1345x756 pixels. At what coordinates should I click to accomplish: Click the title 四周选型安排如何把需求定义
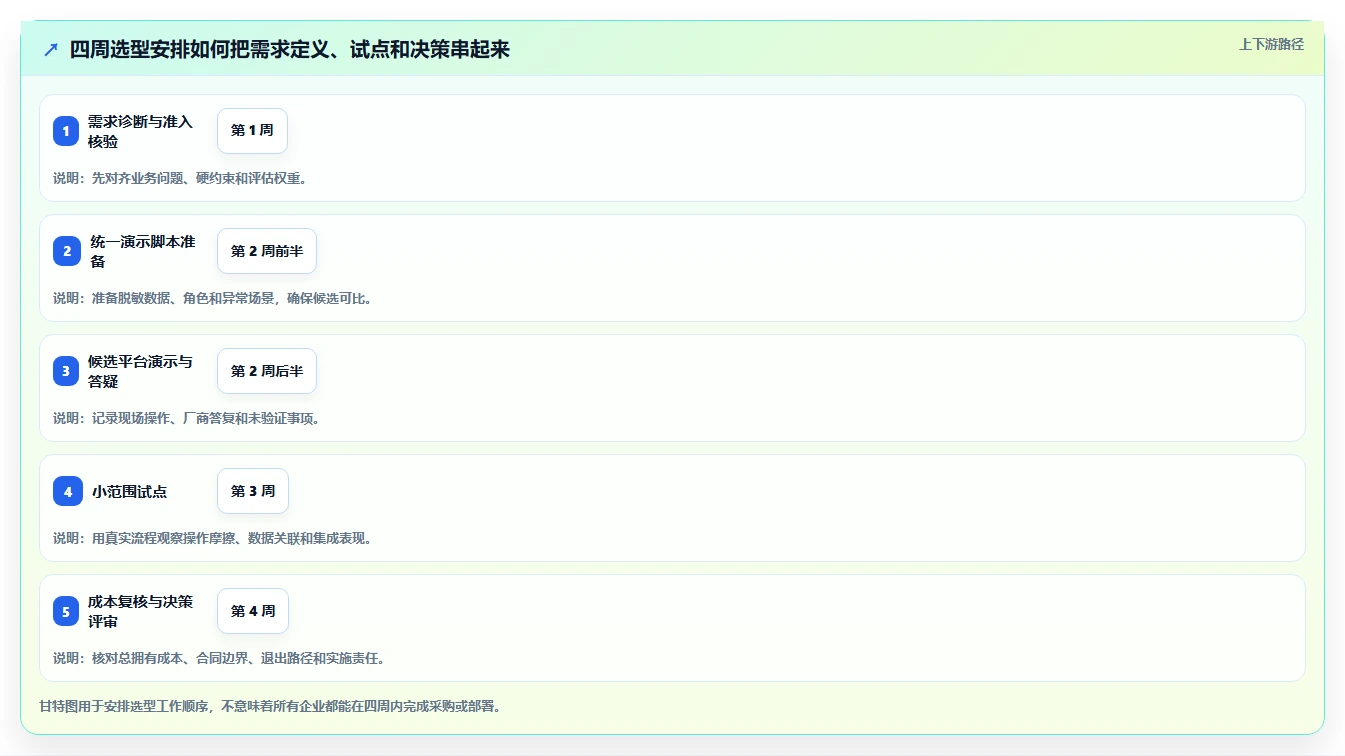(290, 49)
